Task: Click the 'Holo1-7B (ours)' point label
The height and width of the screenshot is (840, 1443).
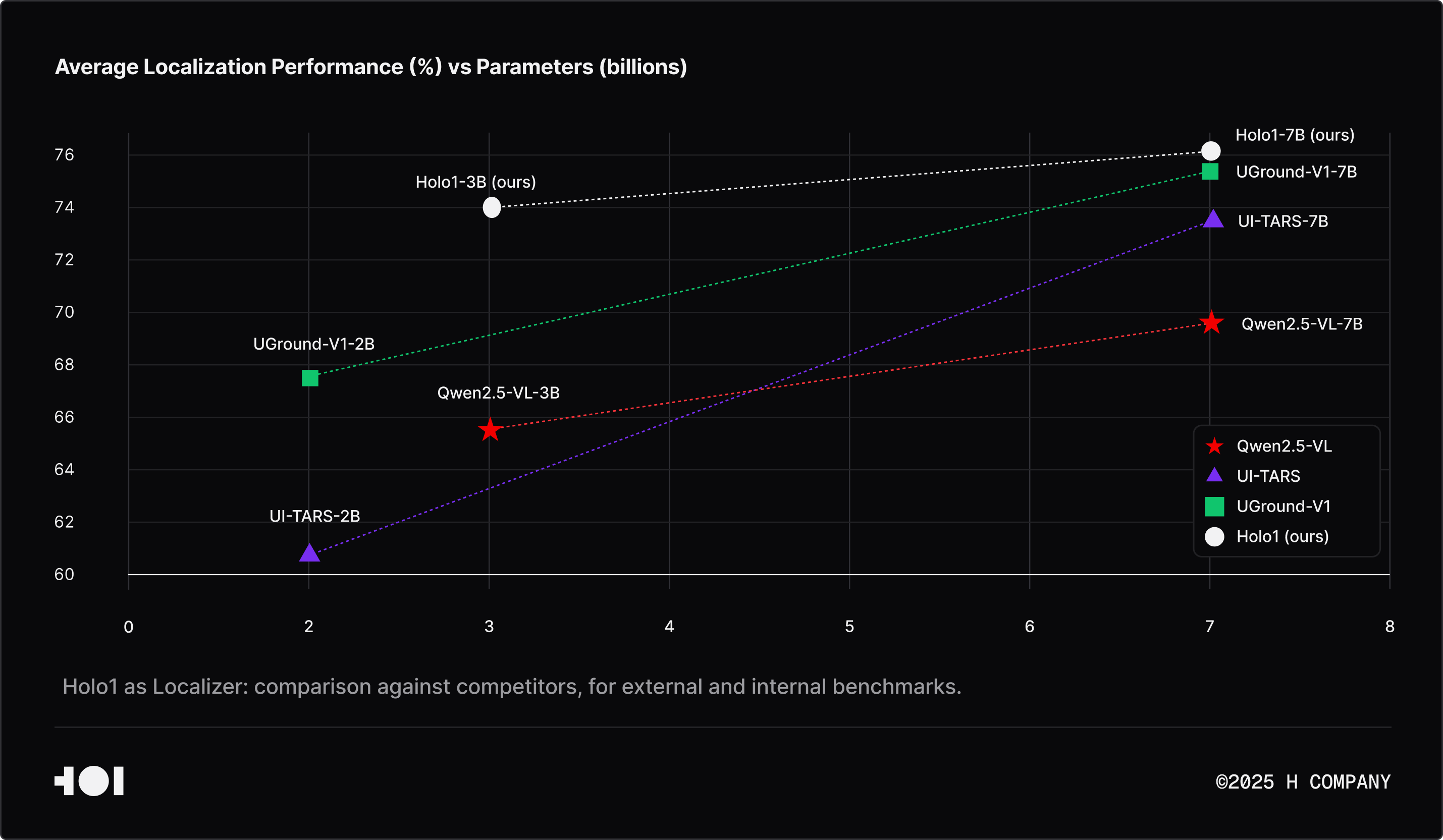Action: pos(1295,135)
